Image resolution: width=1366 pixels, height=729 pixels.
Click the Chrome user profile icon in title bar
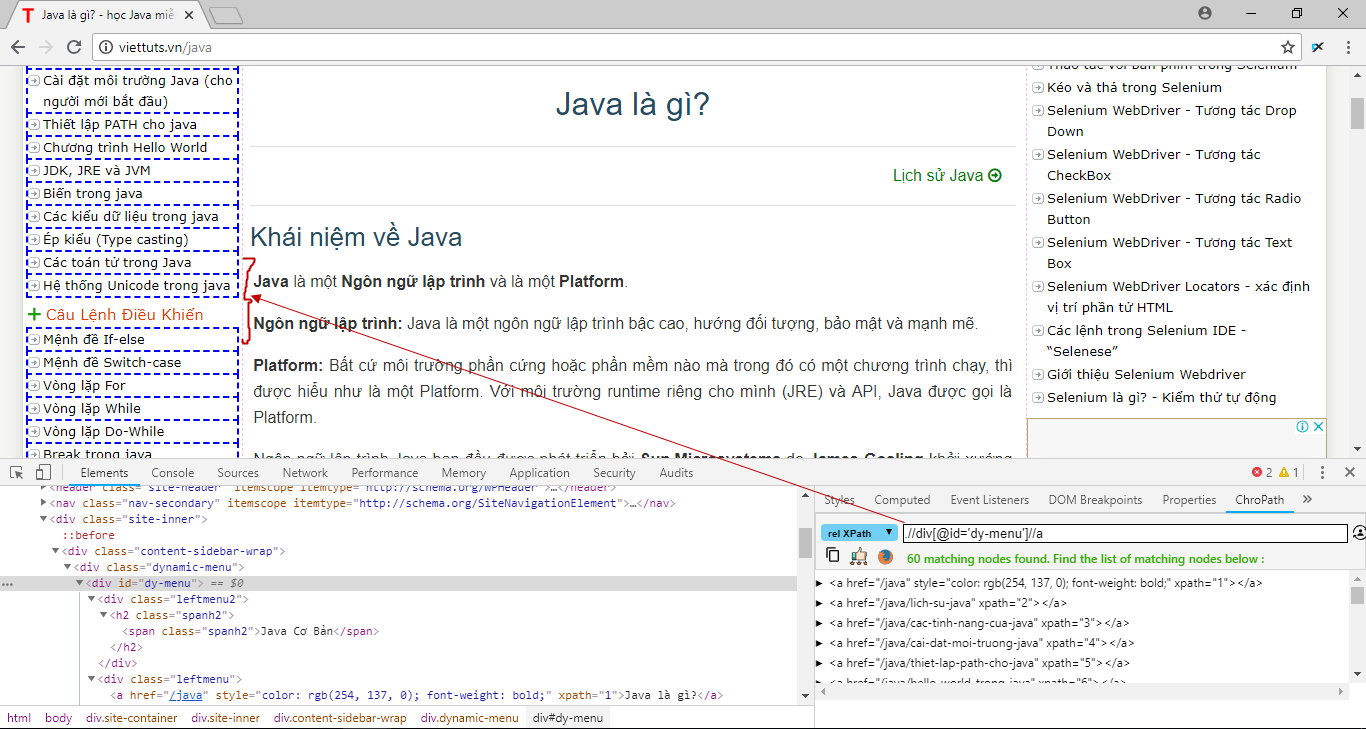tap(1205, 13)
